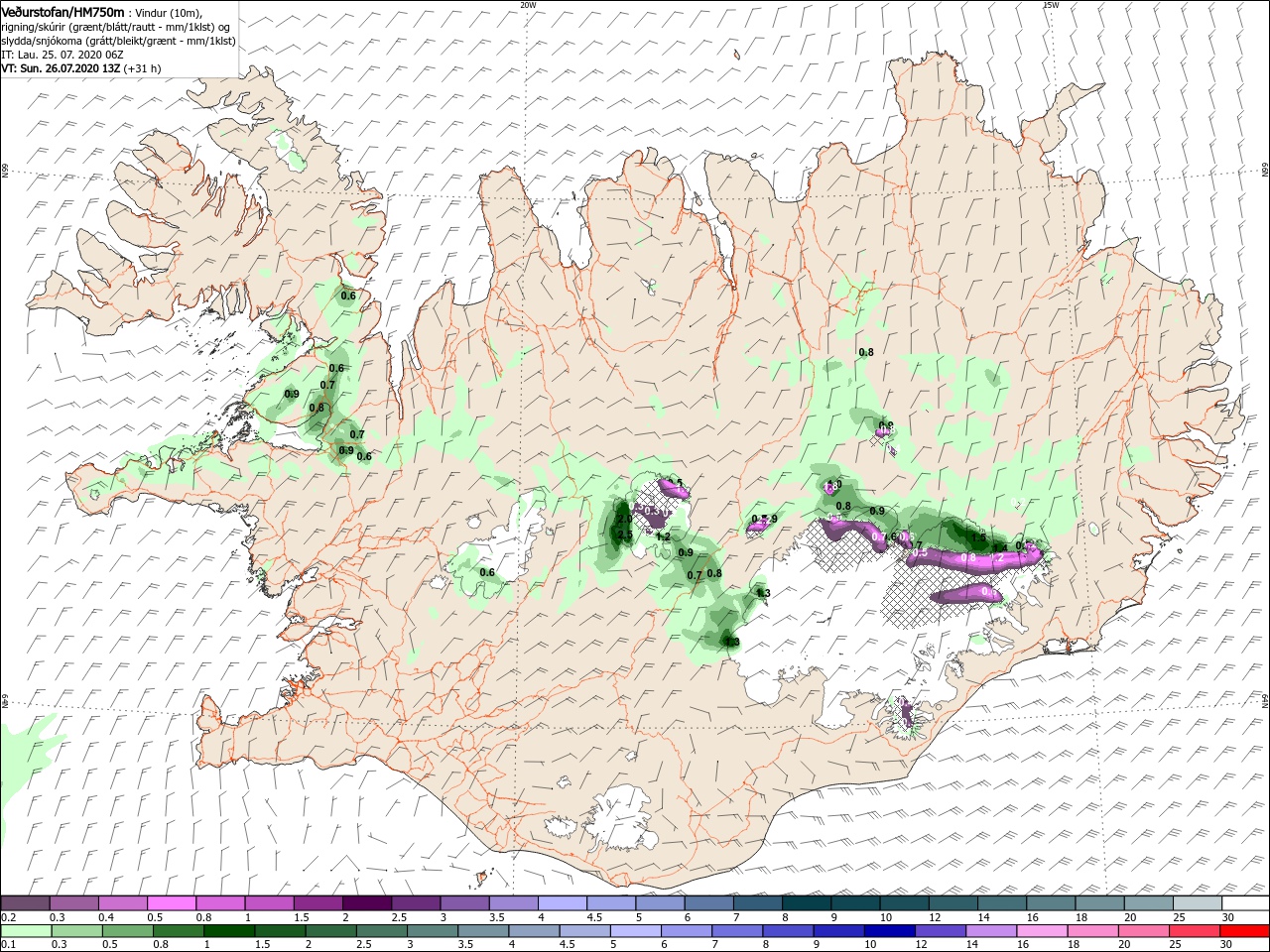Click the '20W' longitude label at top
Screen dimensions: 1270x952
(528, 5)
